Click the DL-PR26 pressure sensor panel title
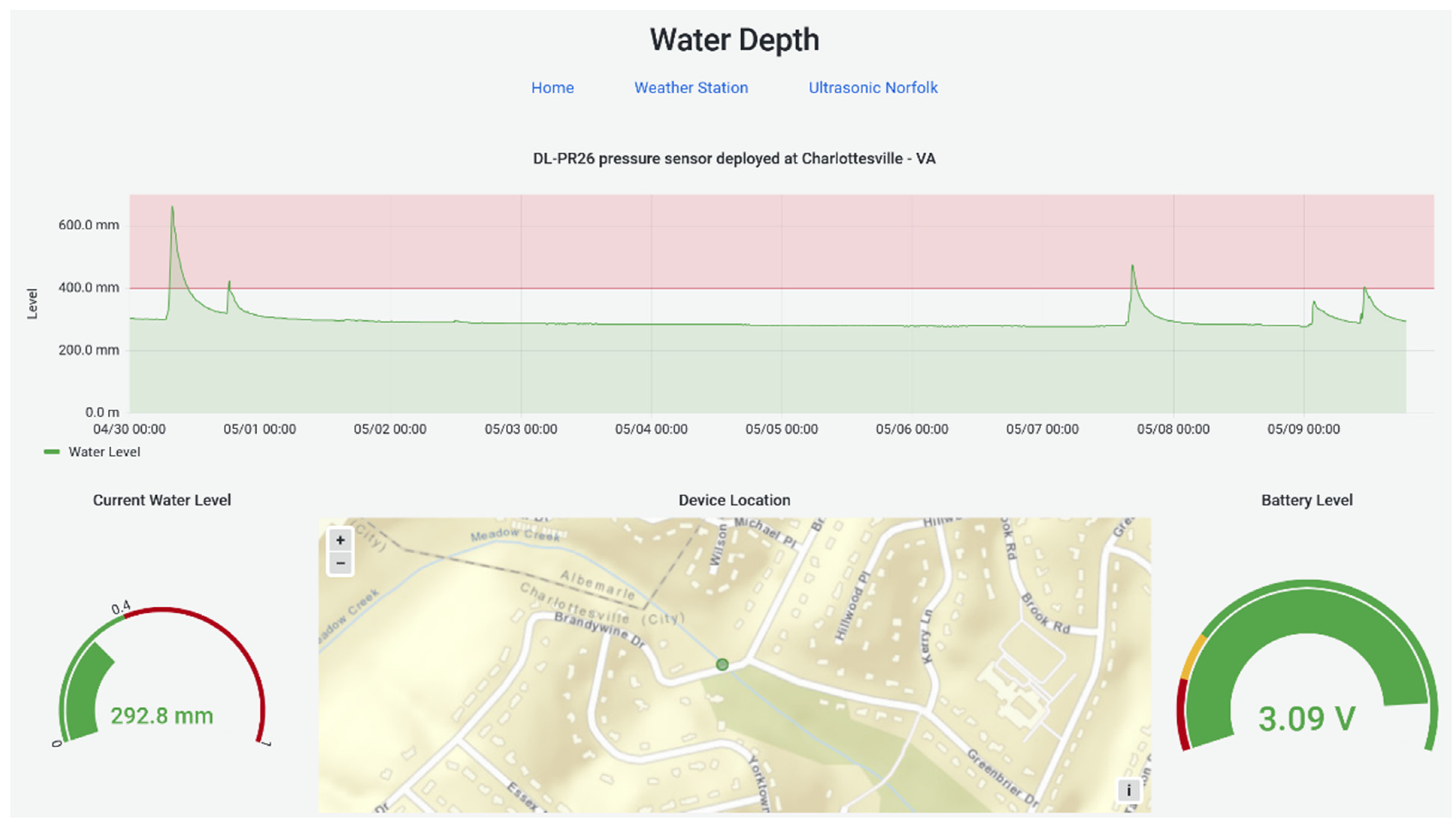Screen dimensions: 1456x827 (734, 159)
